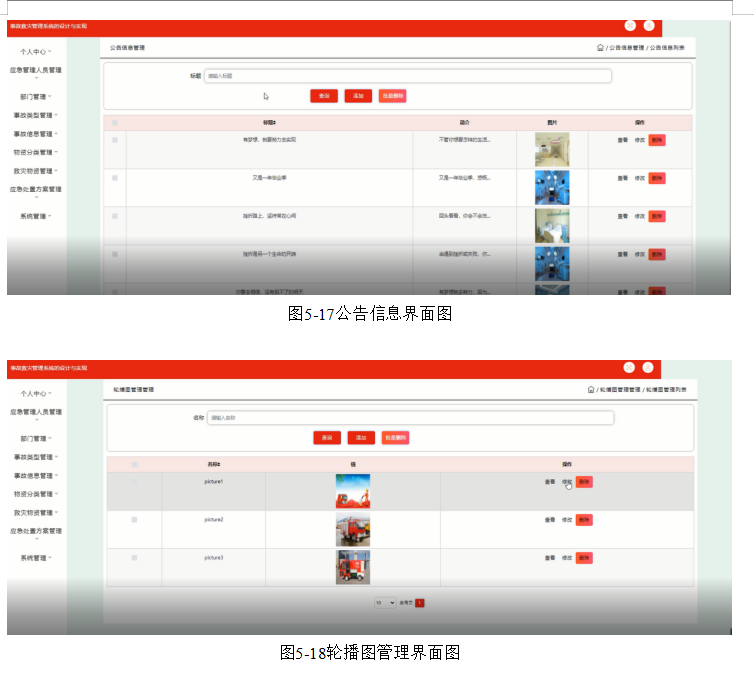754x678 pixels.
Task: Expand 物资分类管理 in the upper screenshot sidebar
Action: click(36, 152)
